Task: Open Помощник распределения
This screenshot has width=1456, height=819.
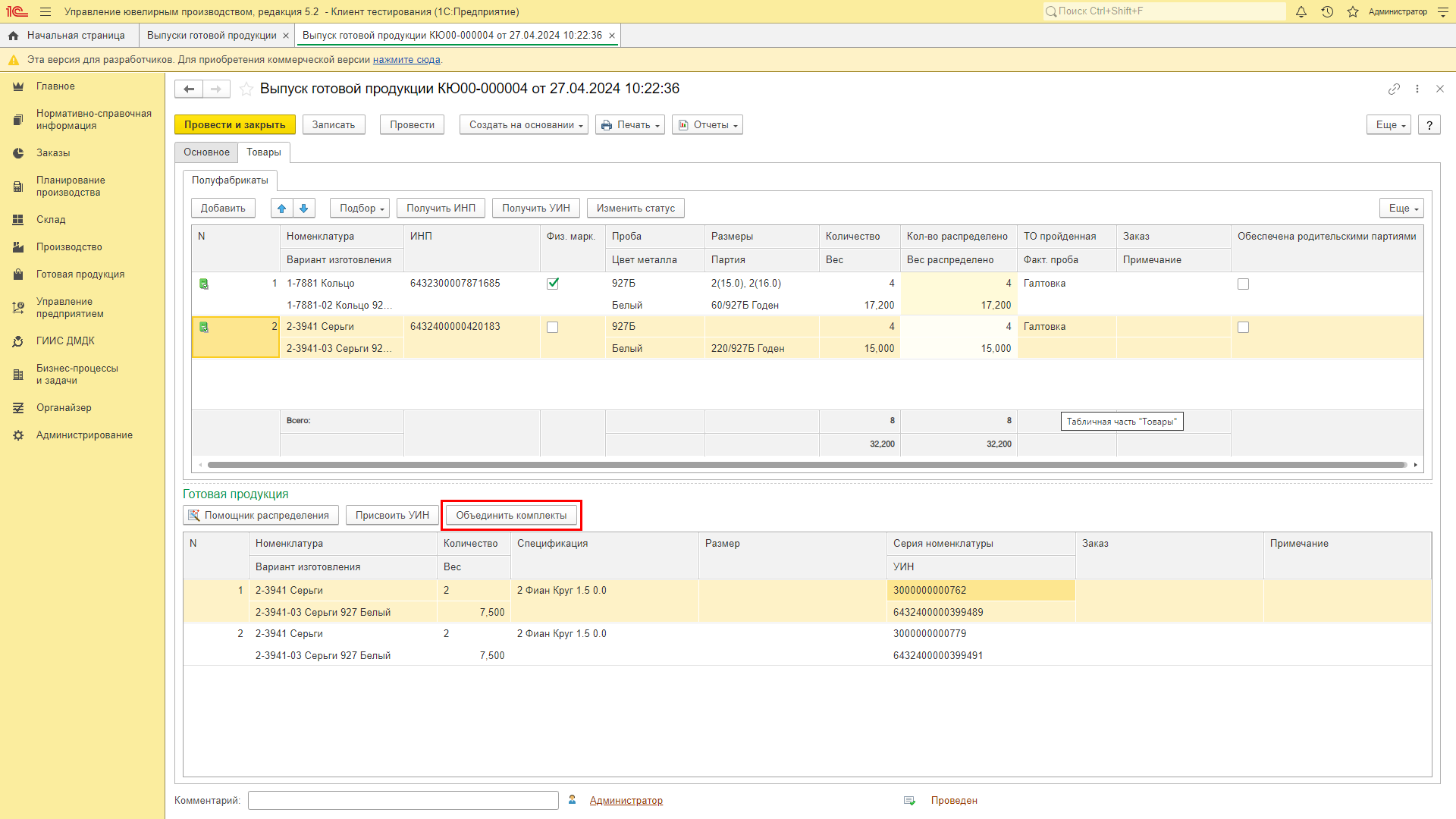Action: tap(259, 516)
